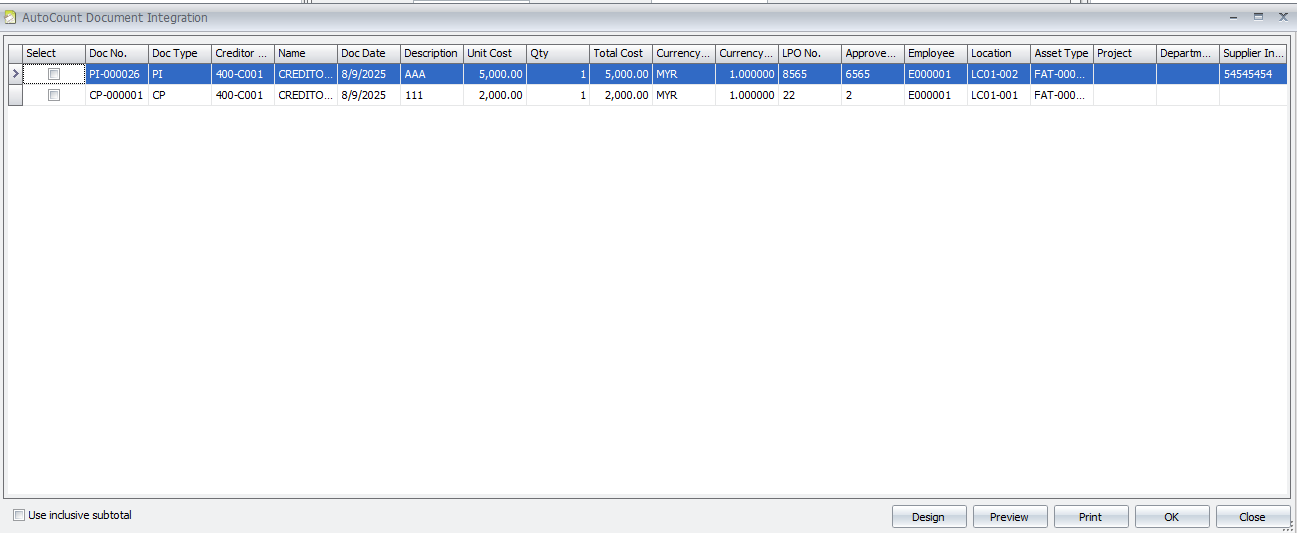
Task: Click the Approve column header
Action: point(873,53)
